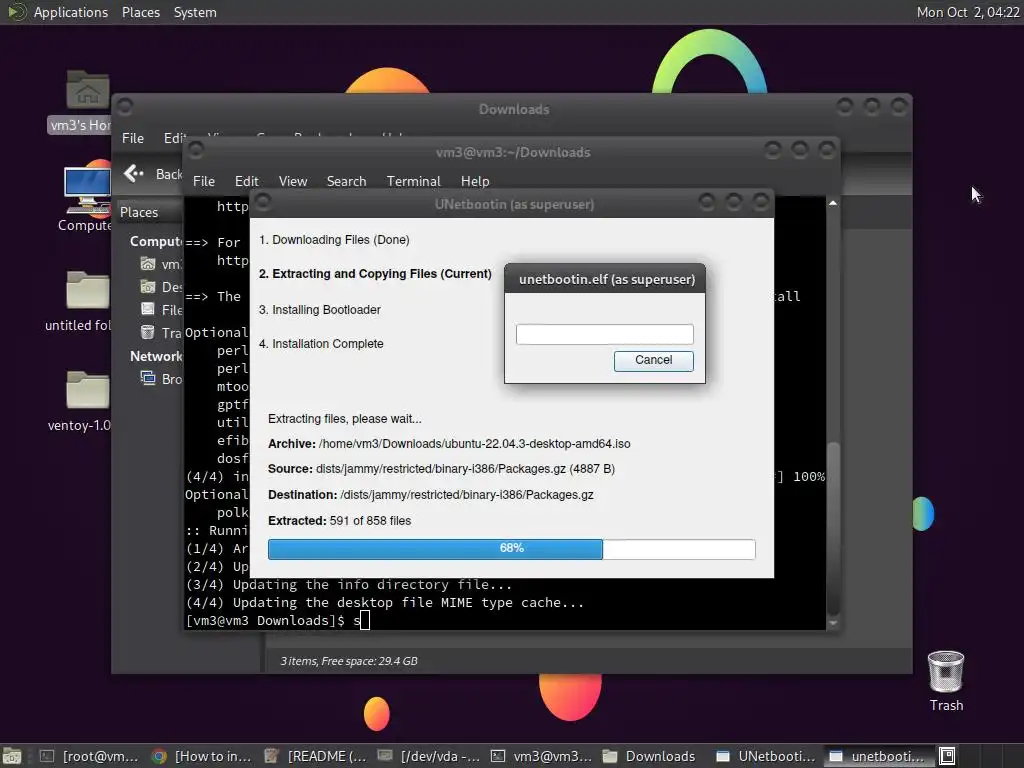Select the untitled folder desktop icon
Viewport: 1024px width, 768px height.
(88, 289)
